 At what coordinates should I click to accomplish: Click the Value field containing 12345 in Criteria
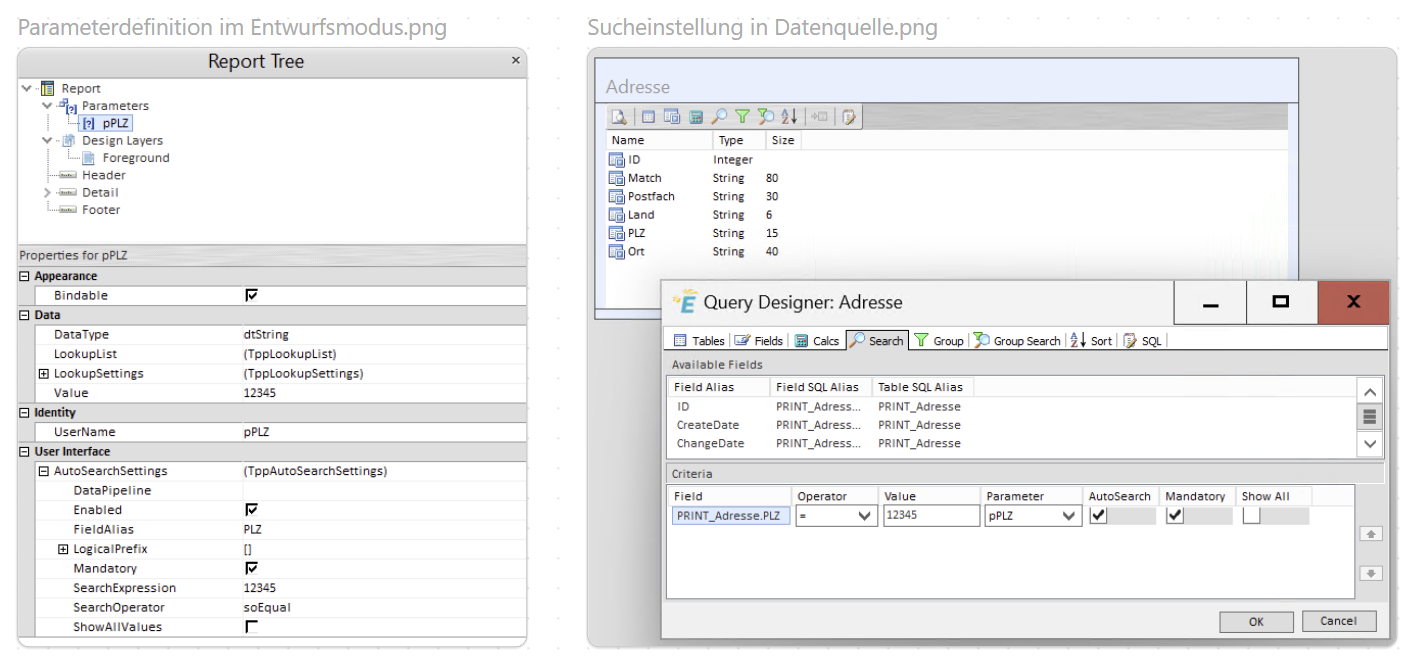[x=930, y=516]
